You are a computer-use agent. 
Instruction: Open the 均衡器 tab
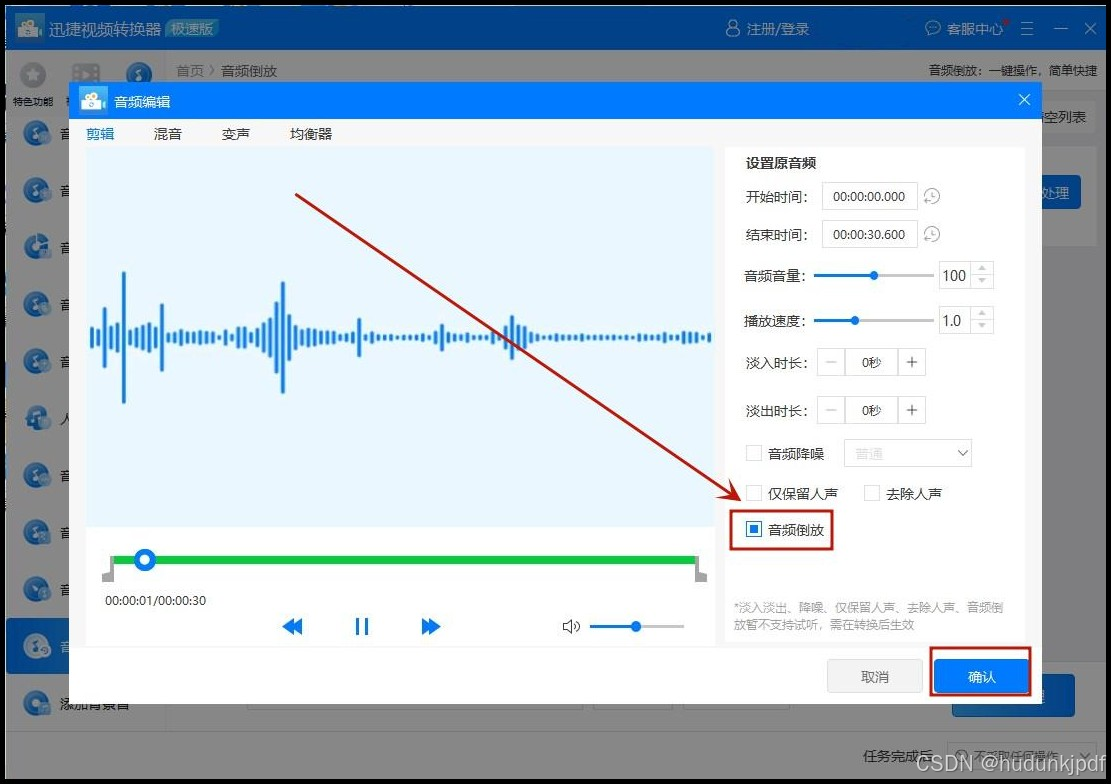pos(310,132)
